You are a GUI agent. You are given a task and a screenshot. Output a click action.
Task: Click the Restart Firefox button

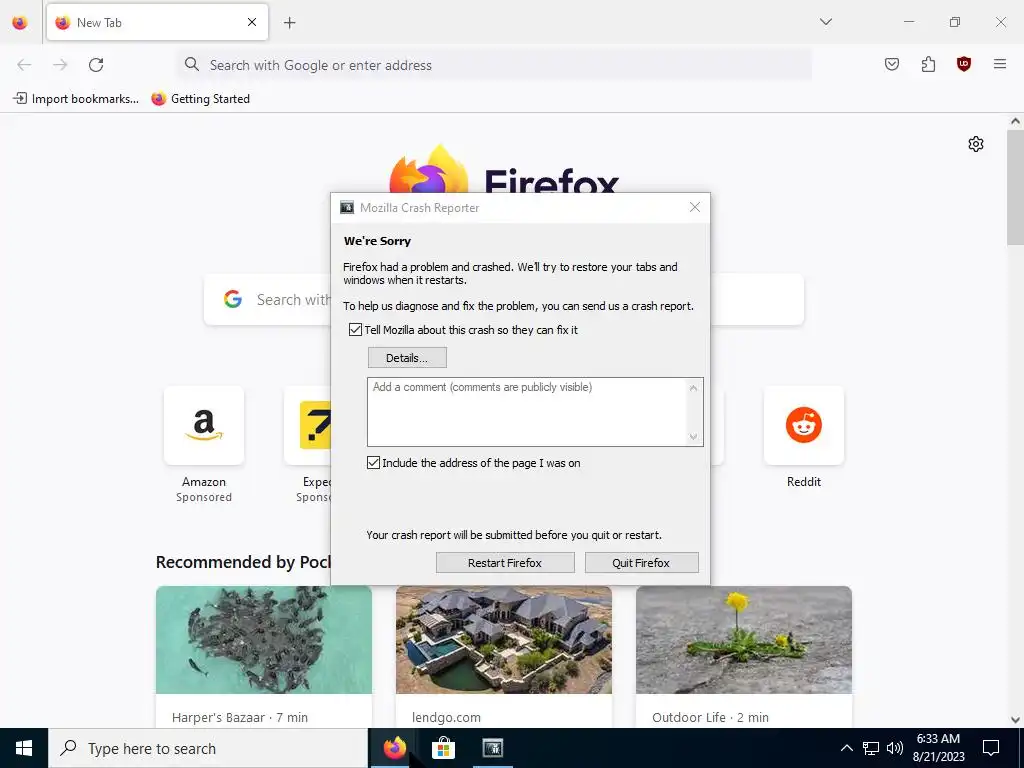505,563
